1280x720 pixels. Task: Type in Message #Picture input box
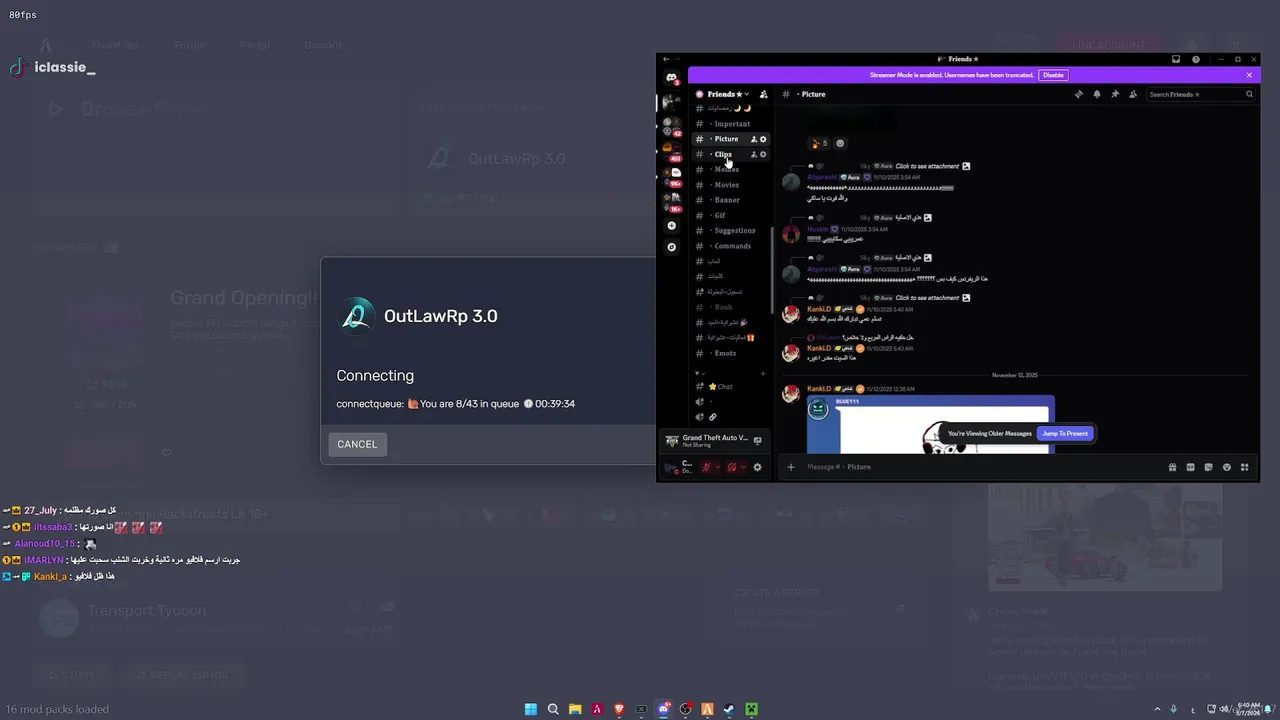(980, 467)
